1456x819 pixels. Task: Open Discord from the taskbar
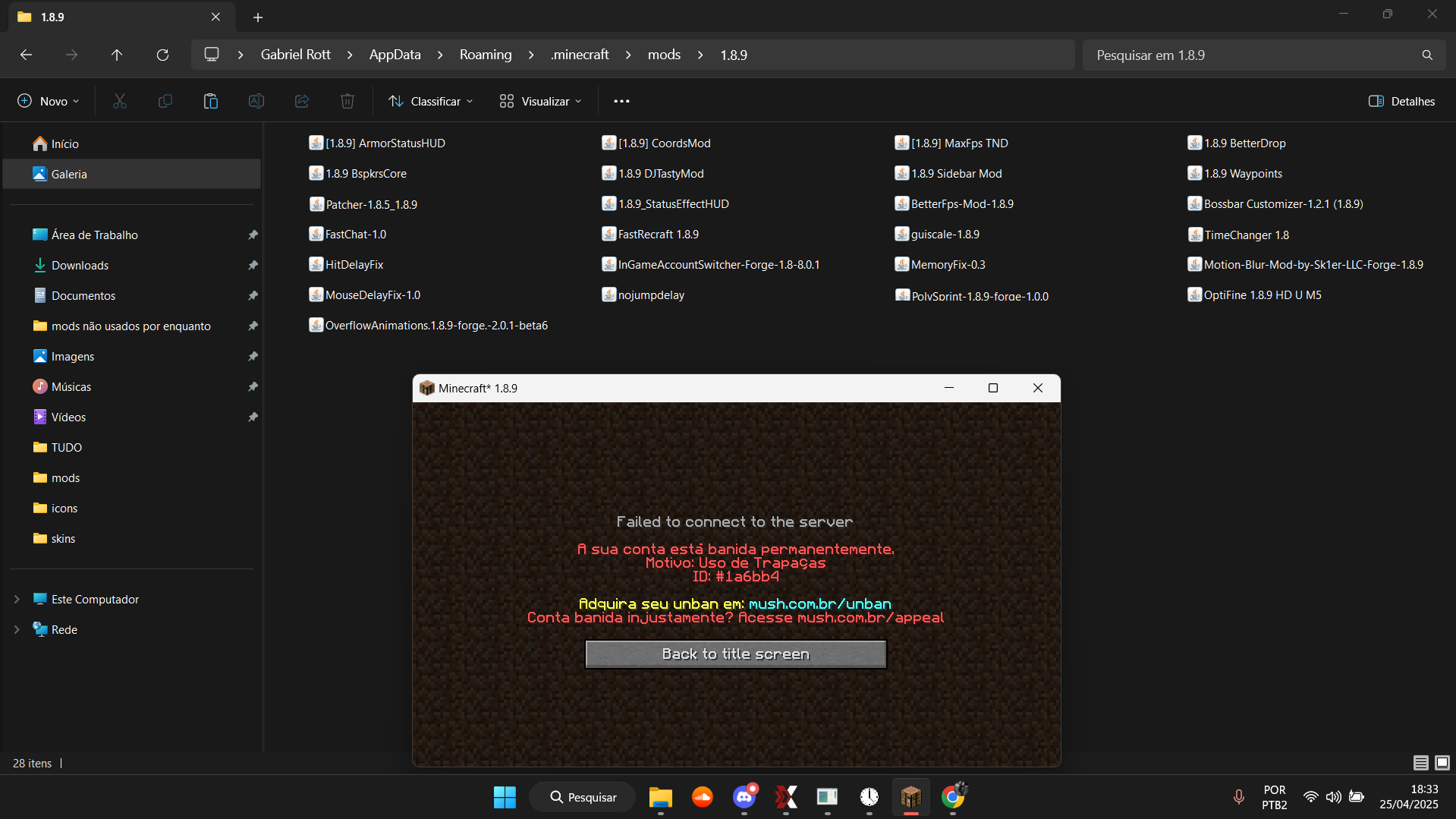[744, 797]
